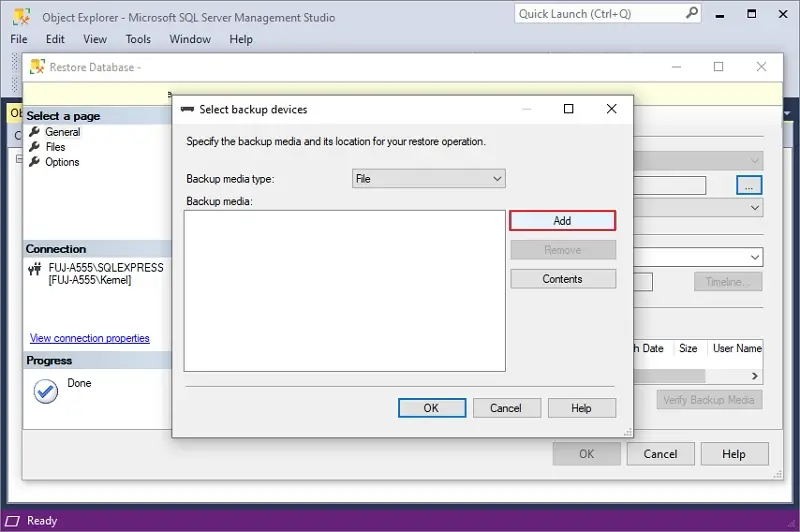Click the wrench icon beside Files
Image resolution: width=800 pixels, height=532 pixels.
[34, 146]
